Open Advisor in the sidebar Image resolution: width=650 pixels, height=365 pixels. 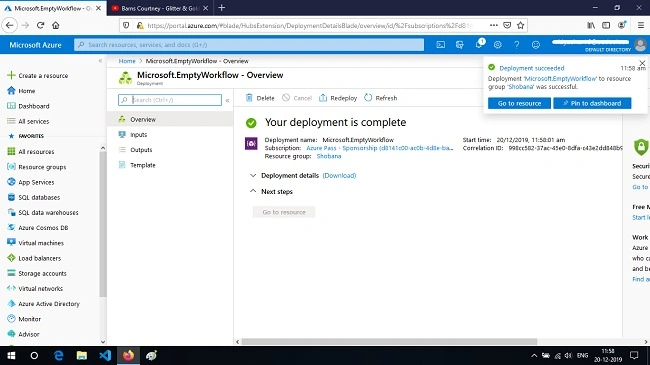click(x=23, y=334)
